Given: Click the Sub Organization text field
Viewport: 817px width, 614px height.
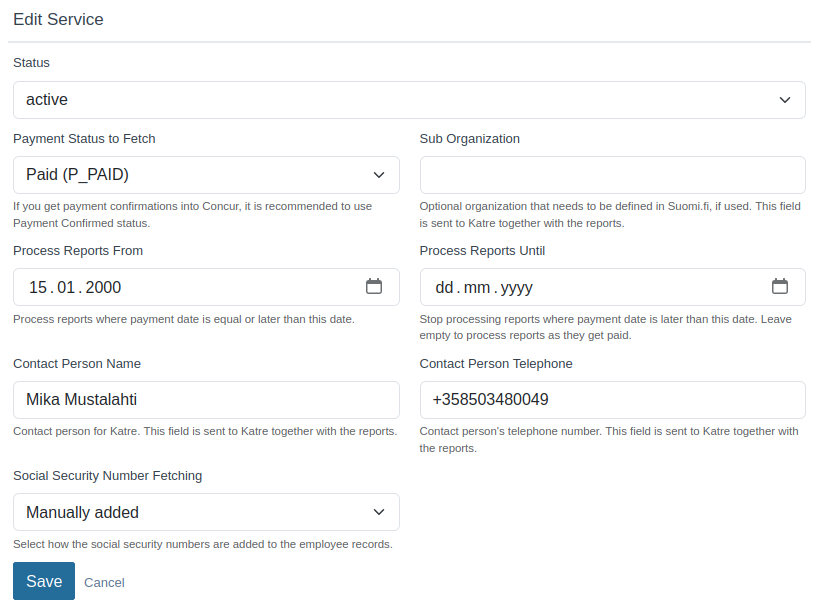Looking at the screenshot, I should [x=612, y=175].
